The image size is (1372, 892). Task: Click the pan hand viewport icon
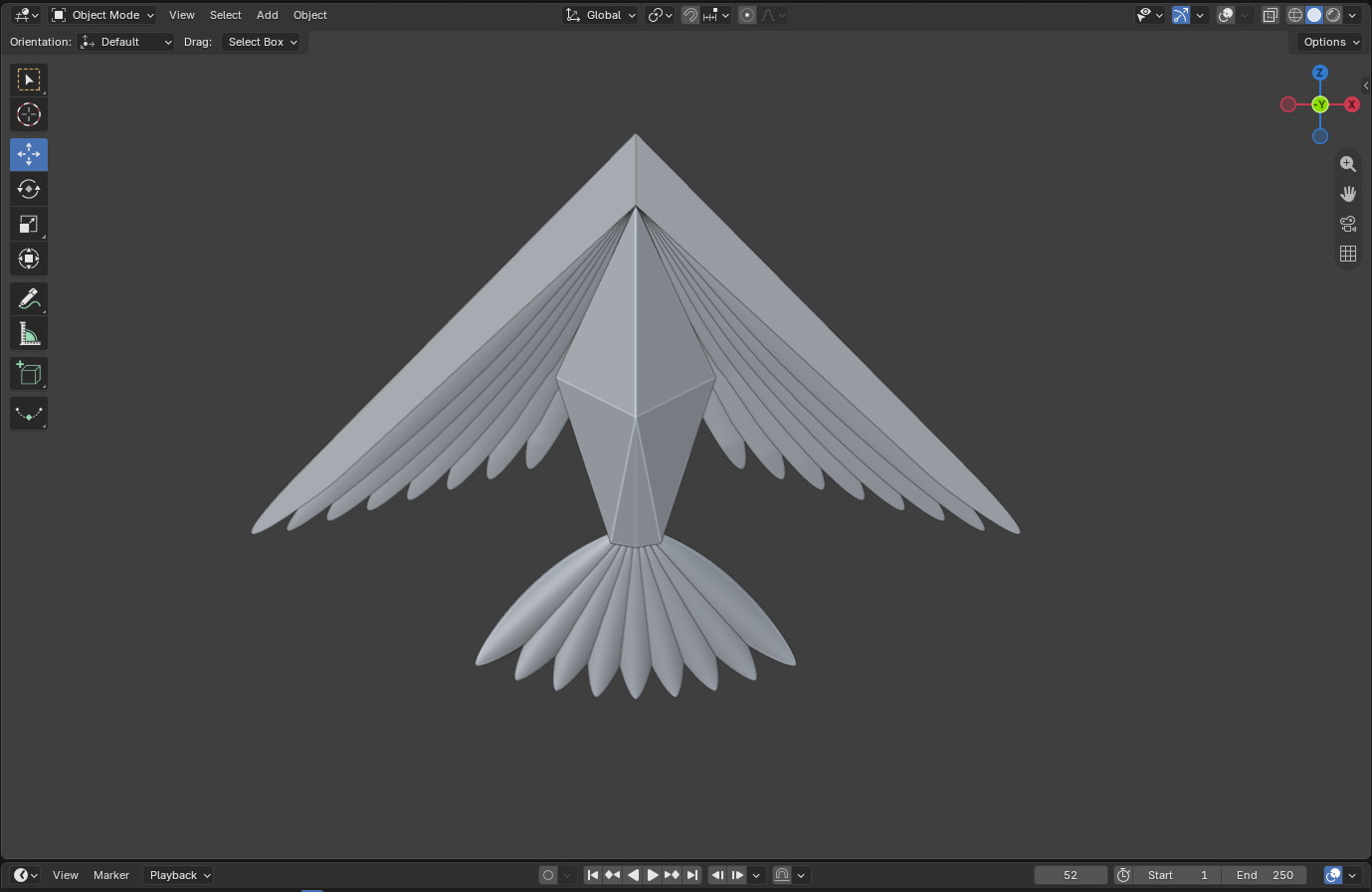(1348, 194)
